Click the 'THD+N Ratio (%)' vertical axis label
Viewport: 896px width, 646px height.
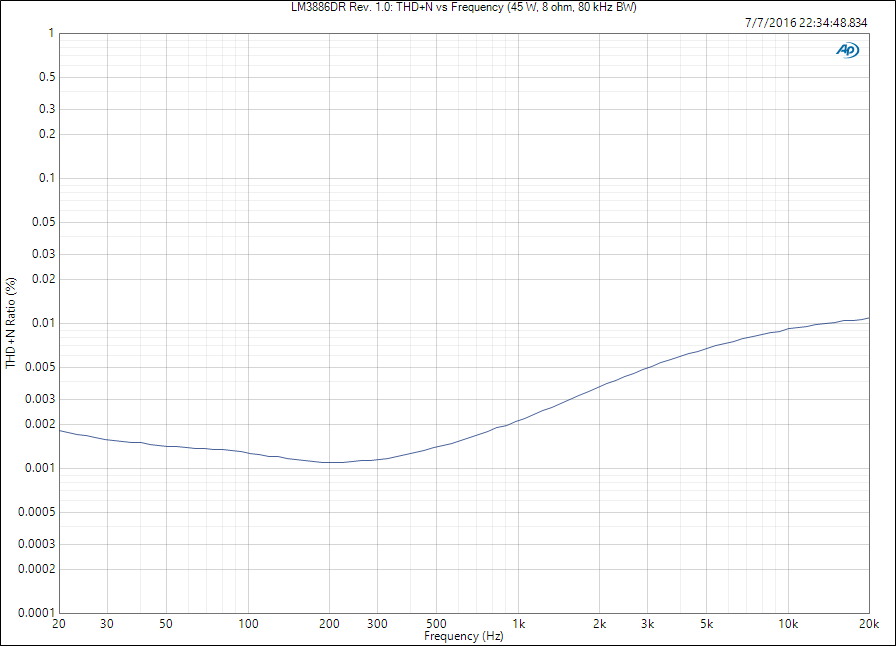(x=11, y=323)
